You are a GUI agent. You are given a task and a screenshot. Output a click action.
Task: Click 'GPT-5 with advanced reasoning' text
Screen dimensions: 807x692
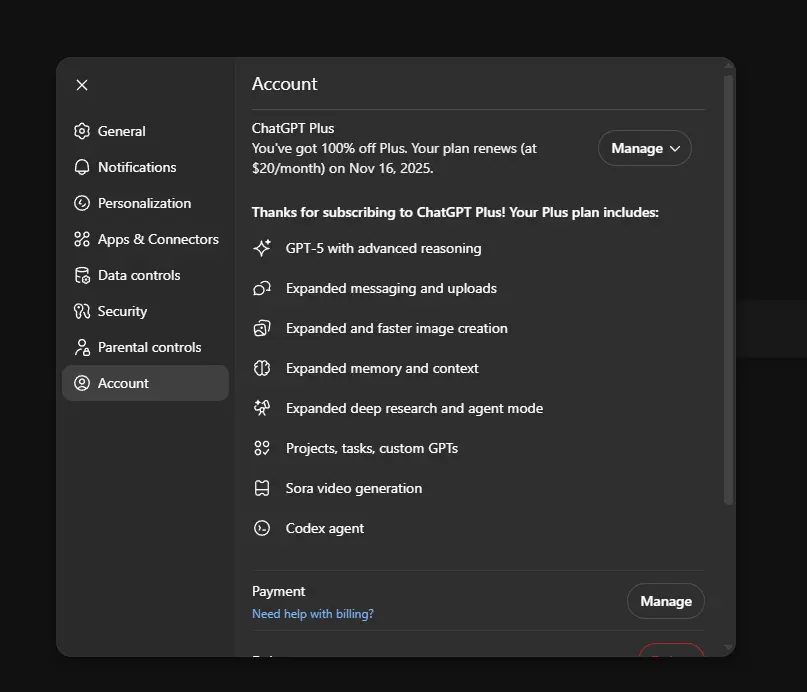coord(383,249)
